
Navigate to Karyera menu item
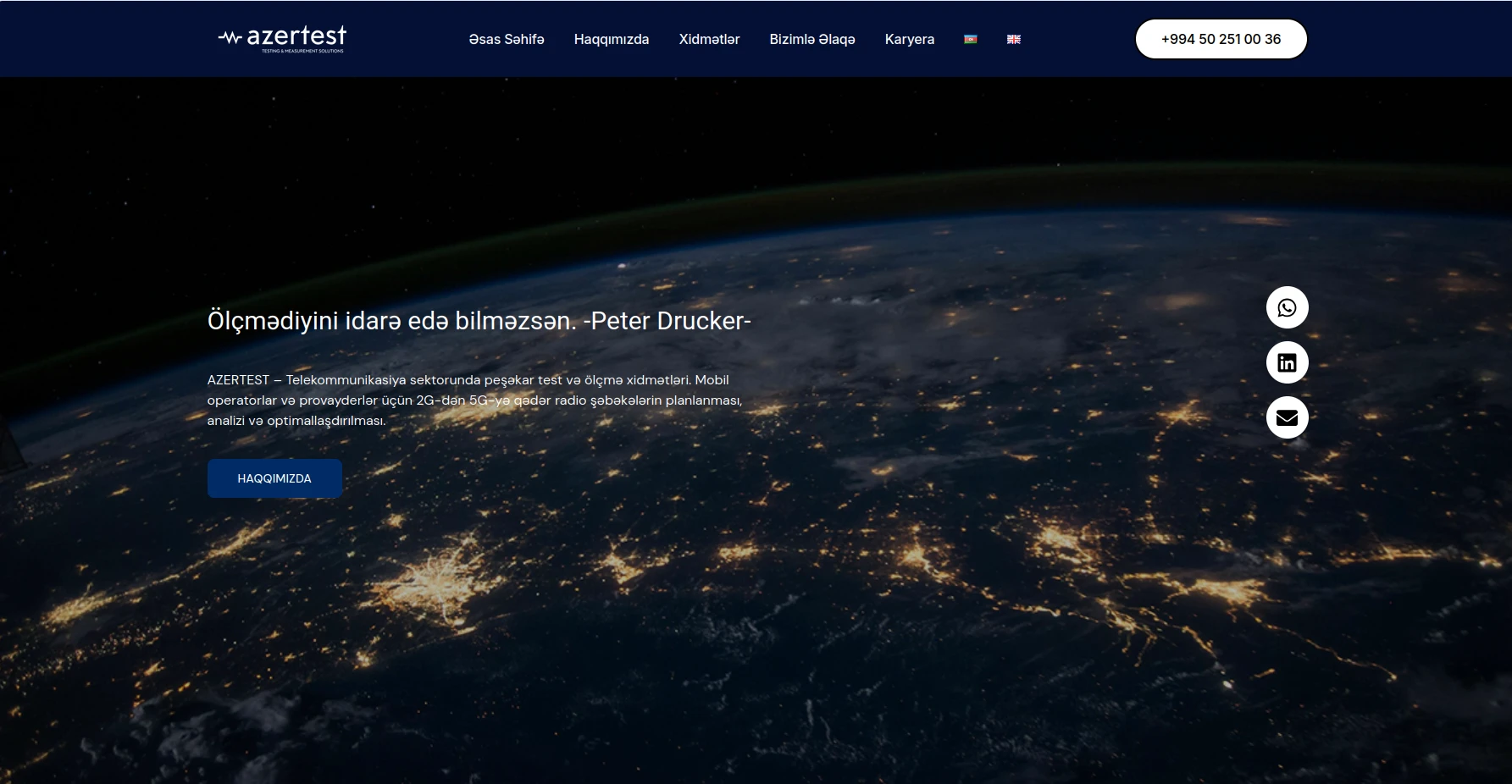(x=910, y=39)
